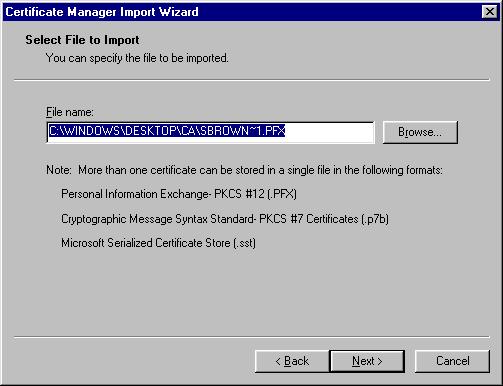Image resolution: width=503 pixels, height=386 pixels.
Task: Click the Microsoft Serialized Certificate Store line
Action: [158, 243]
